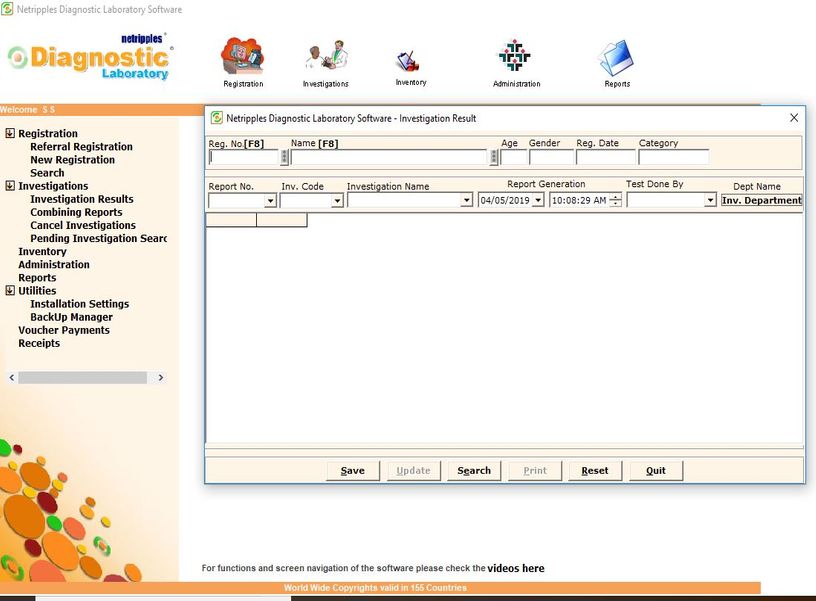
Task: Collapse the Investigations tree node
Action: pyautogui.click(x=10, y=186)
